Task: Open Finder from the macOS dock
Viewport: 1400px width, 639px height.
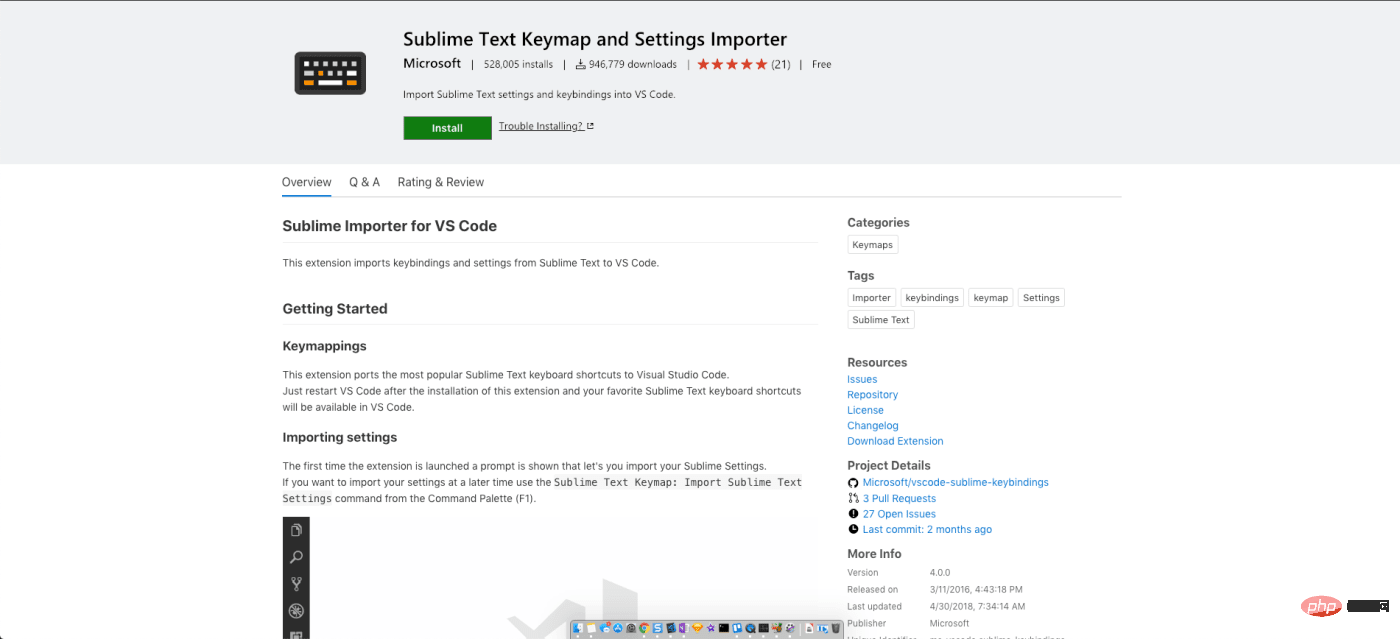Action: click(x=578, y=628)
